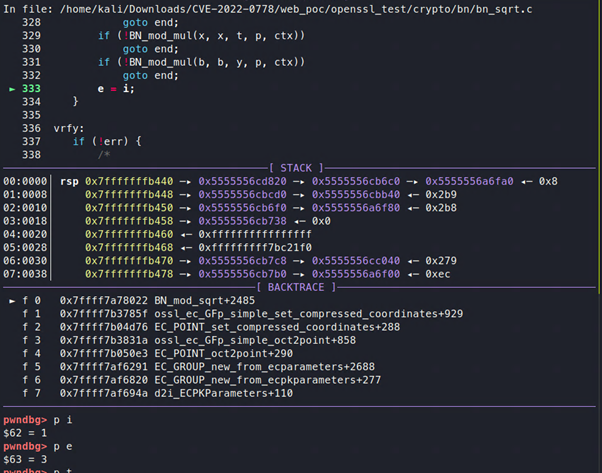
Task: Select pointer value 0x5555556a6fa0
Action: 469,181
